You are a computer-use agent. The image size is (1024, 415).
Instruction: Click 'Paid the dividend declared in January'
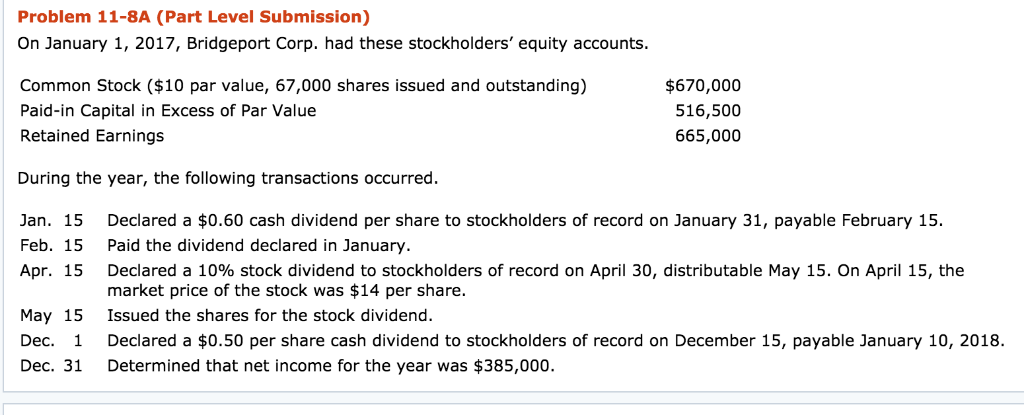[258, 245]
